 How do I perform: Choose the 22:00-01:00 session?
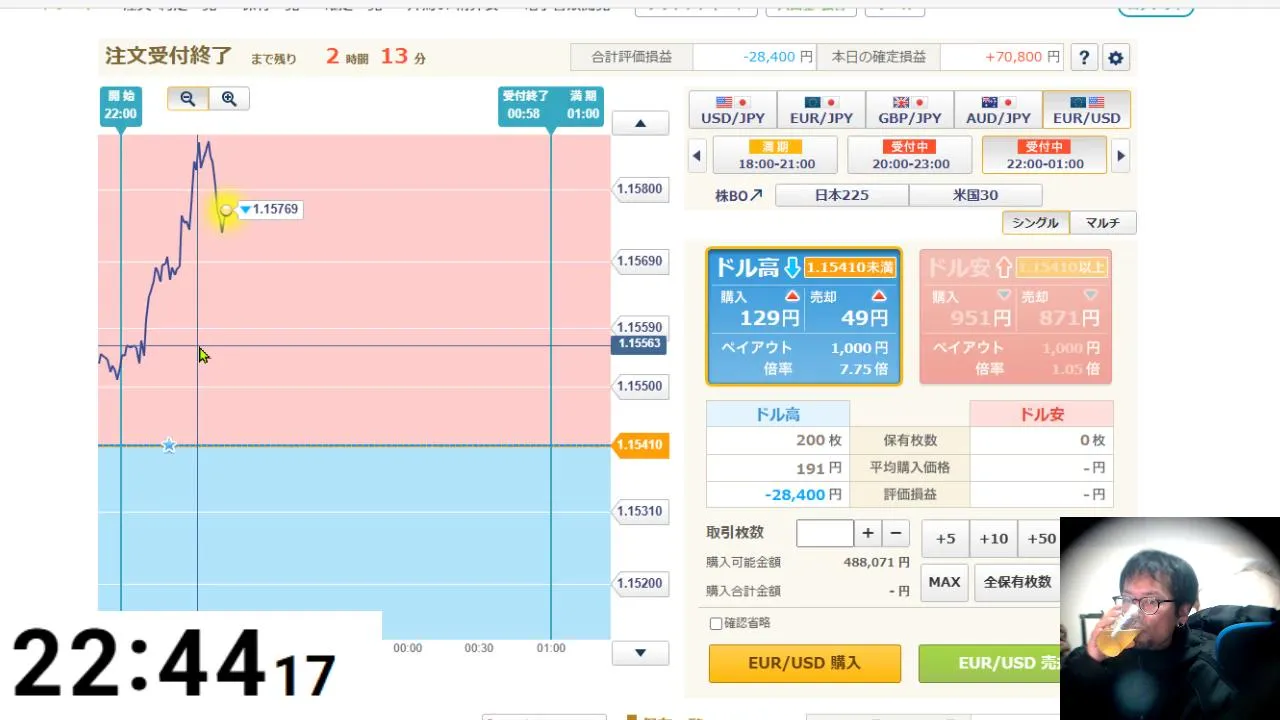pyautogui.click(x=1044, y=155)
